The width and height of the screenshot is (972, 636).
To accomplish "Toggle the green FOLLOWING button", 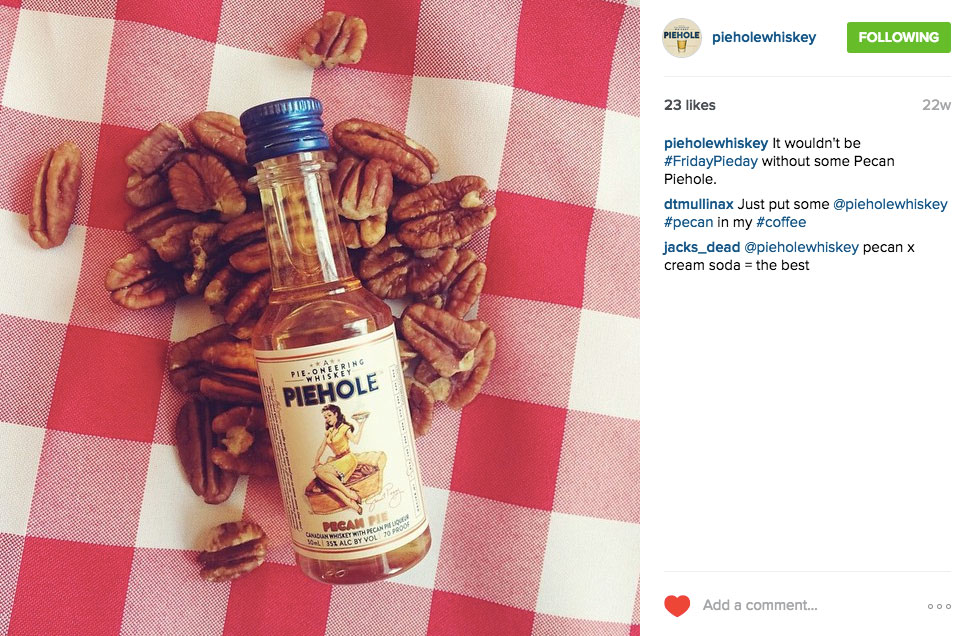I will (x=898, y=37).
